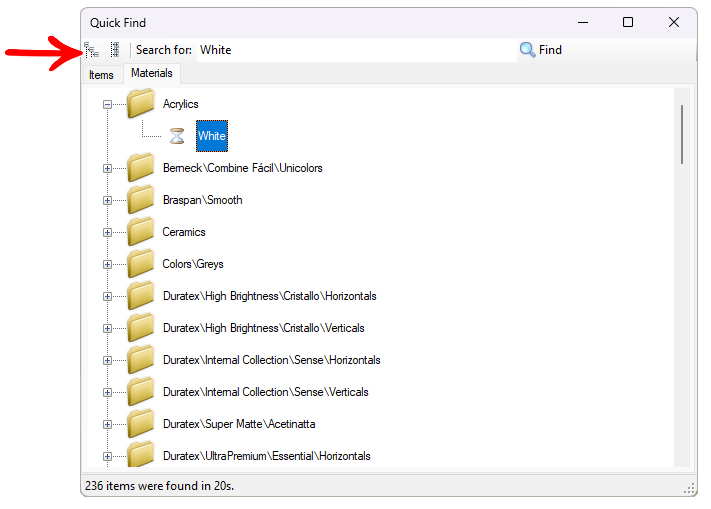Click the Ceramics folder icon
This screenshot has height=509, width=711.
141,232
